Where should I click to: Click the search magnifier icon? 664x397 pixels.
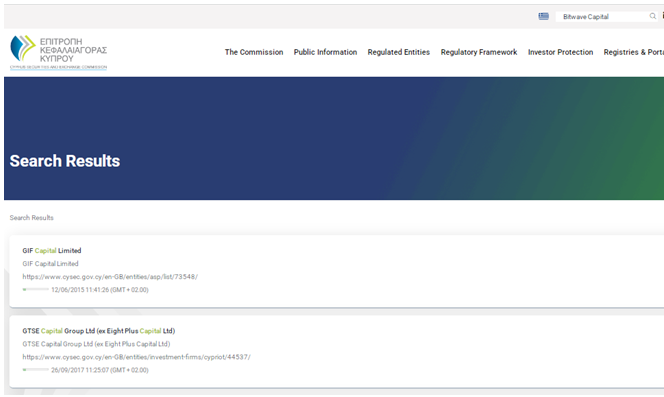coord(653,16)
